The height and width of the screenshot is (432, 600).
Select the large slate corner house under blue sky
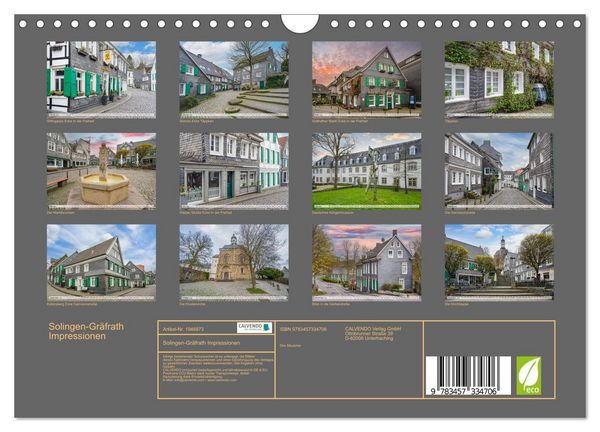click(x=101, y=262)
